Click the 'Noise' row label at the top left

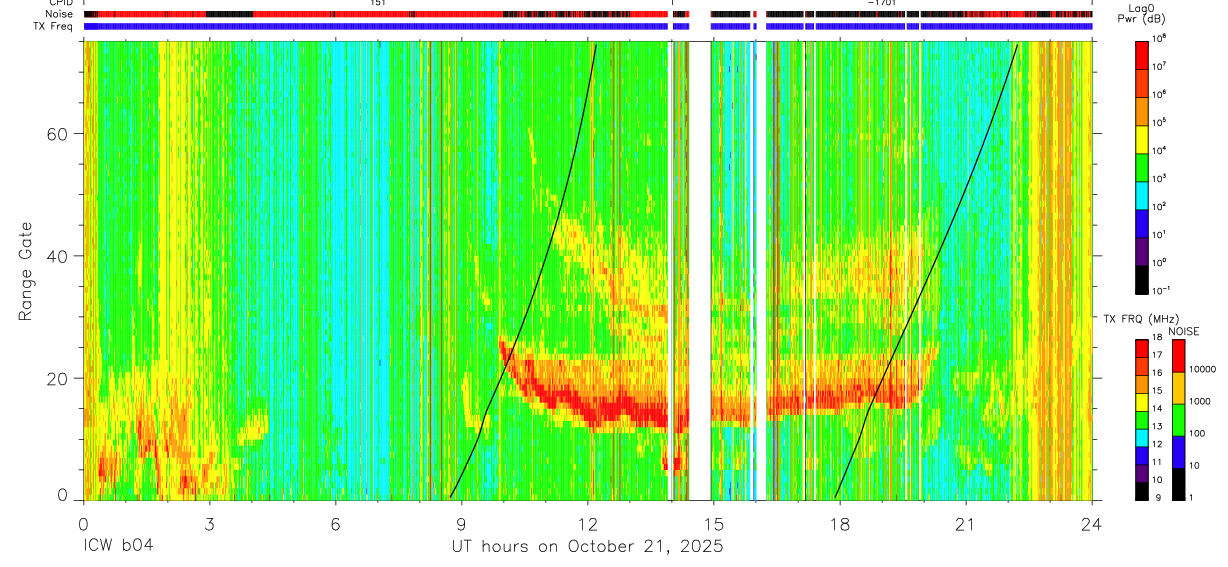click(61, 14)
